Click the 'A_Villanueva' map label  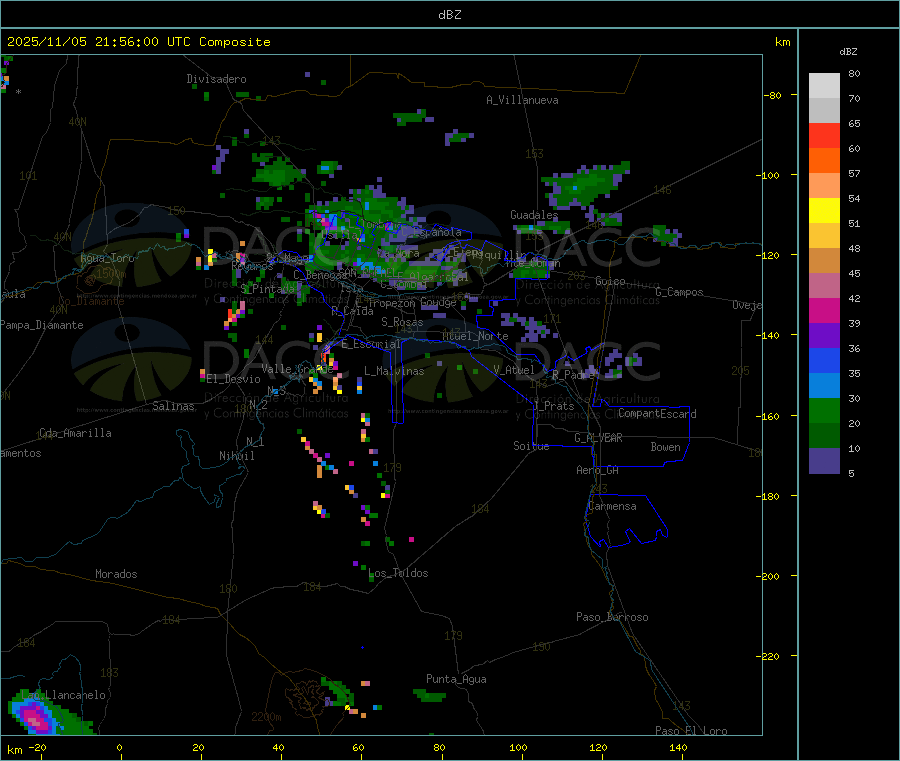[x=522, y=100]
